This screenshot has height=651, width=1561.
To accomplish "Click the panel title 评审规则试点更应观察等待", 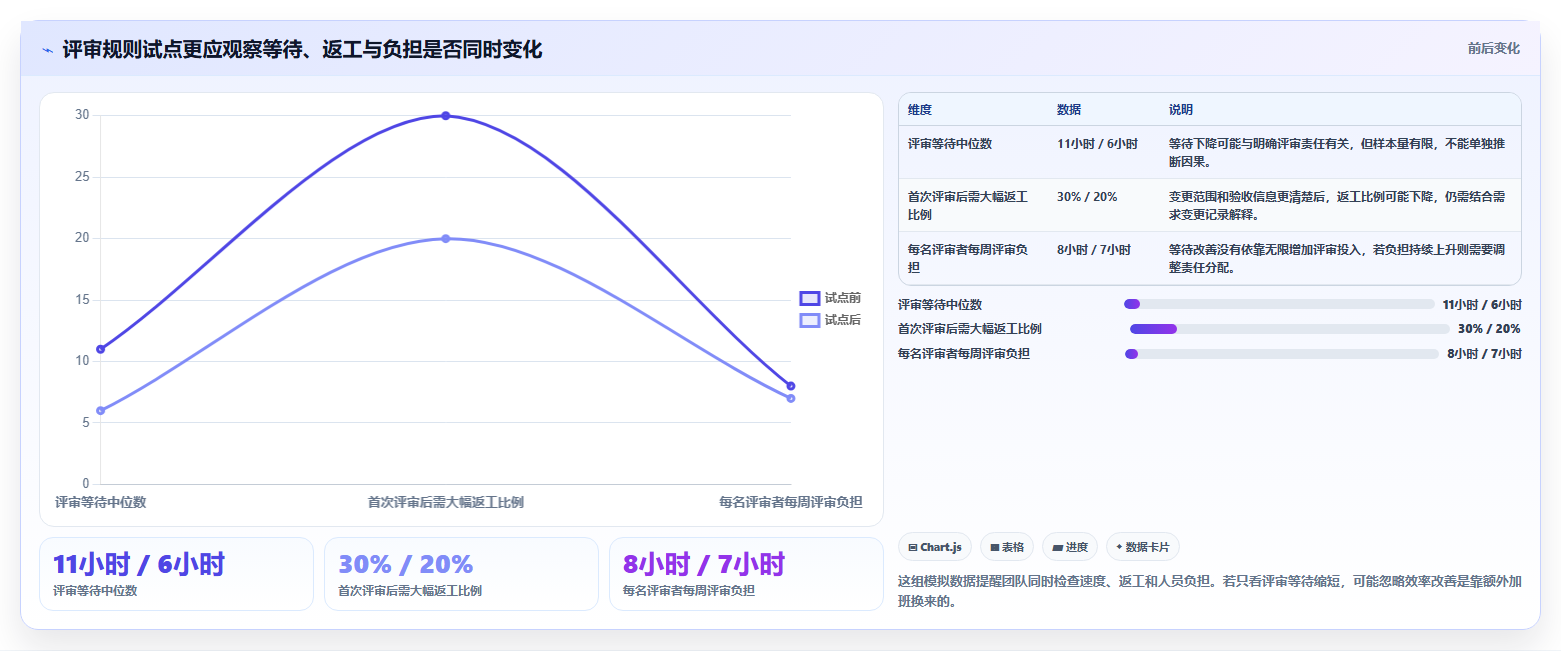I will pyautogui.click(x=302, y=50).
